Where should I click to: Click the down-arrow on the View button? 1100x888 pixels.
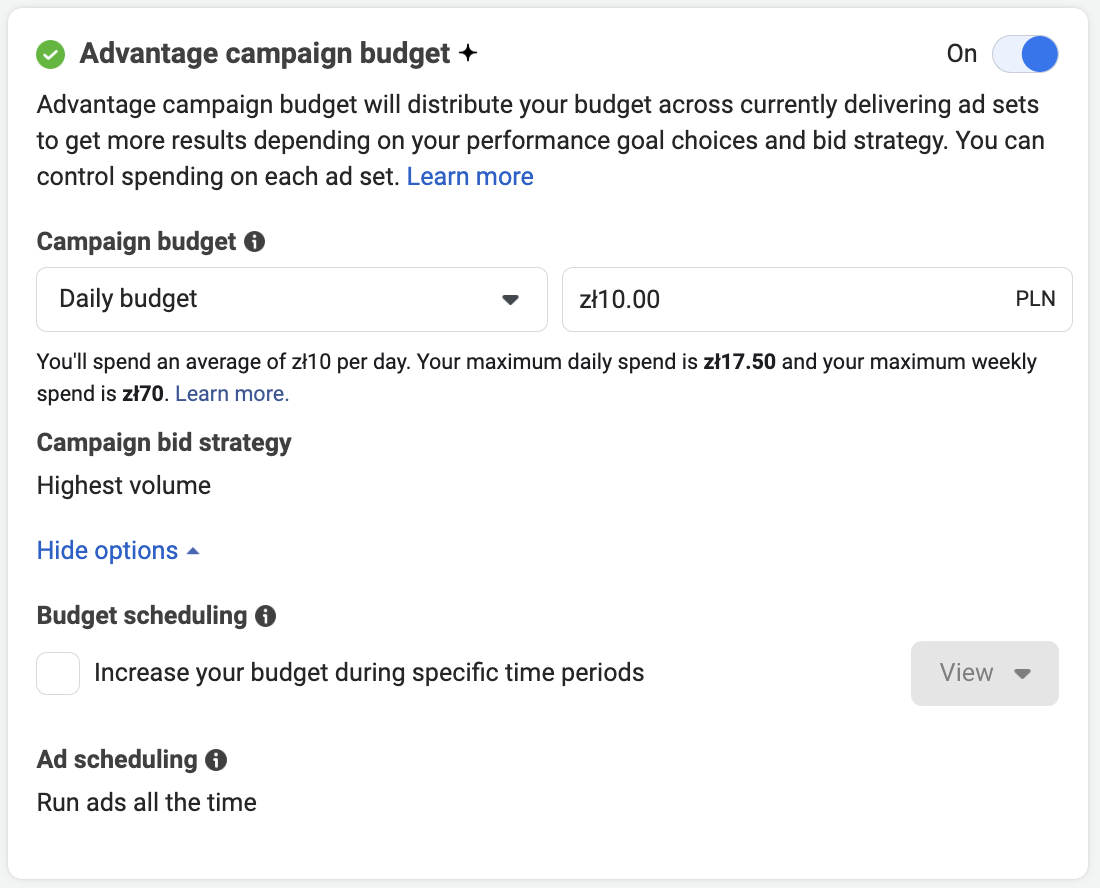click(x=1022, y=674)
